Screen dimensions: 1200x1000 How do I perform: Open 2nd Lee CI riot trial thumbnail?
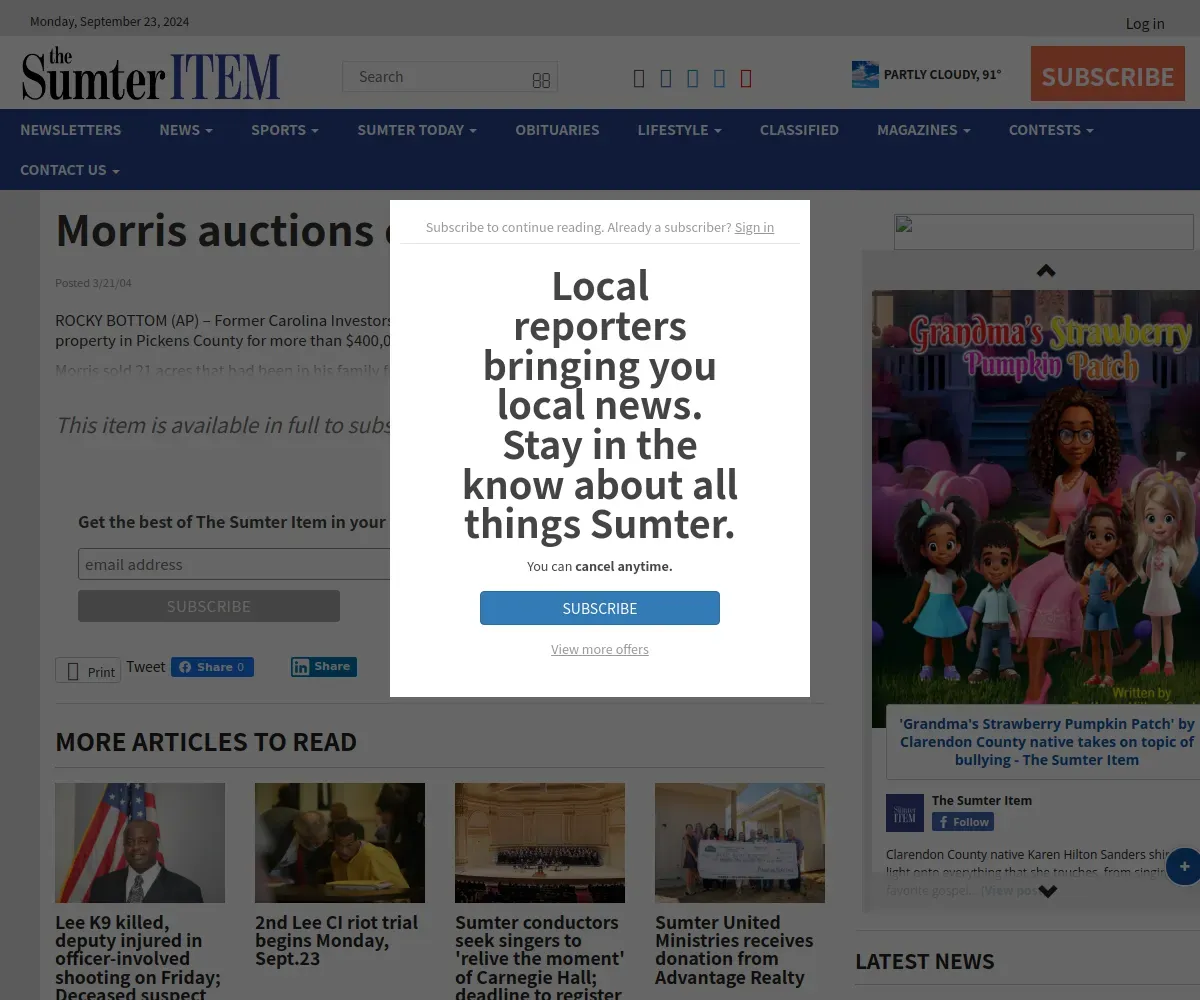[x=340, y=843]
